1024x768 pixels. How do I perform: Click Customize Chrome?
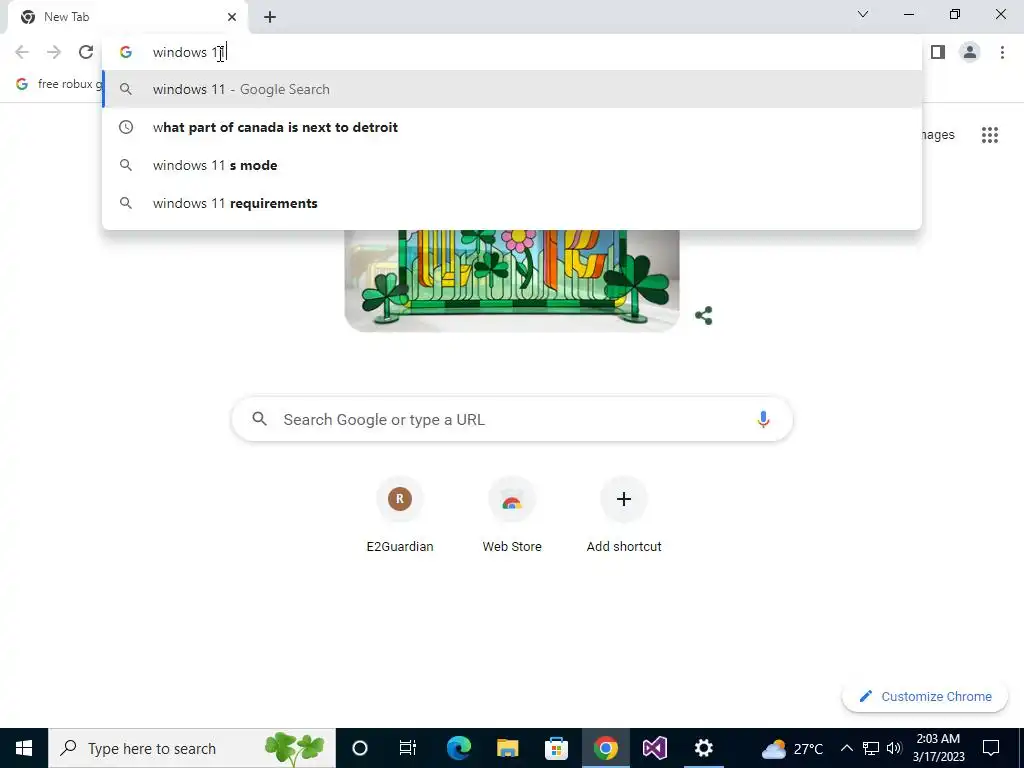[925, 696]
